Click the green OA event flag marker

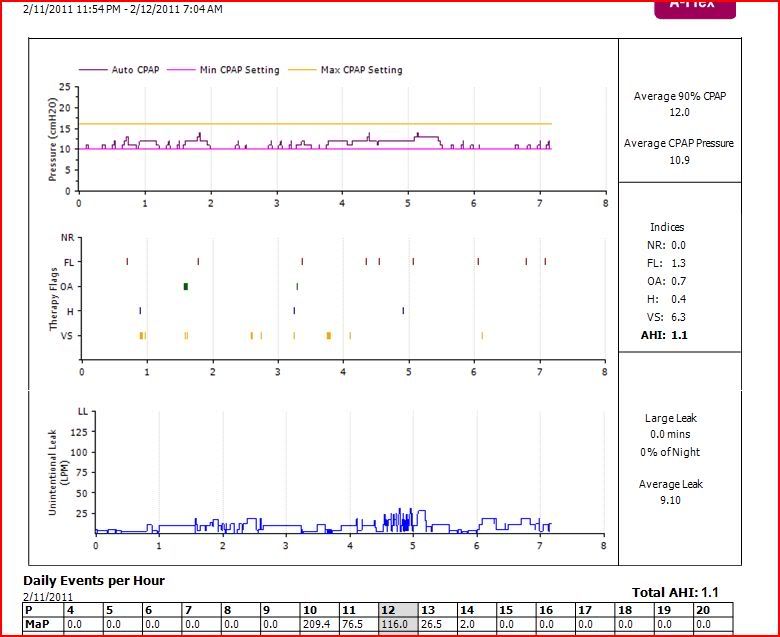click(x=186, y=287)
